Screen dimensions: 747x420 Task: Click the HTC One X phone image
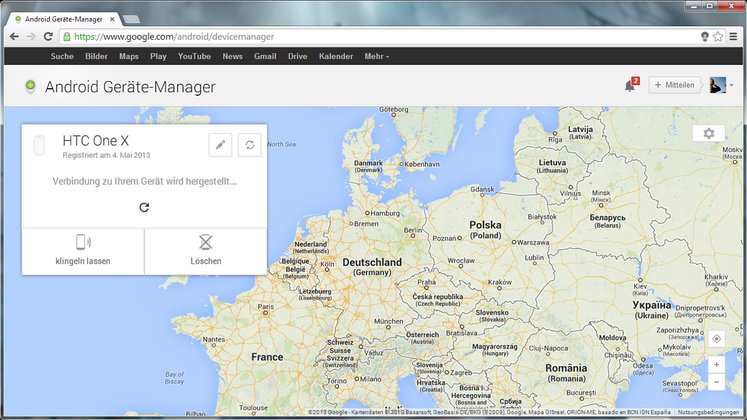39,146
